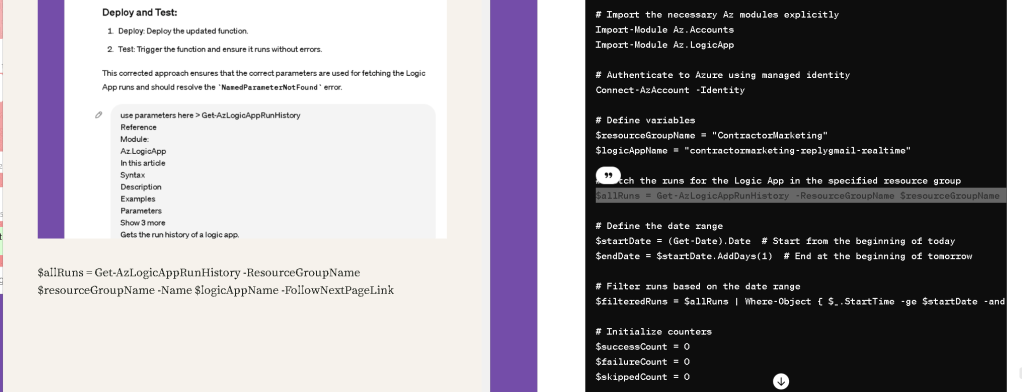Click "Gets the run history of a logic app."
The image size is (1022, 392).
180,234
